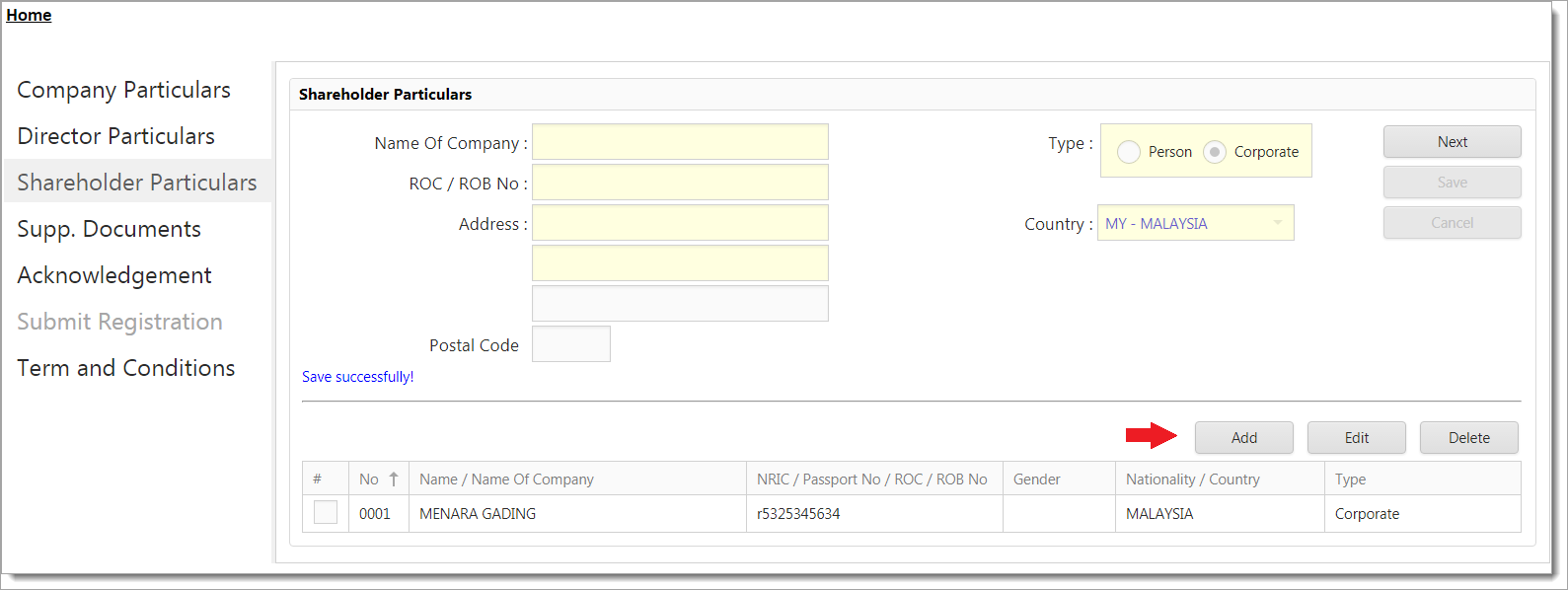Click the Edit button
The image size is (1568, 590).
pos(1356,438)
